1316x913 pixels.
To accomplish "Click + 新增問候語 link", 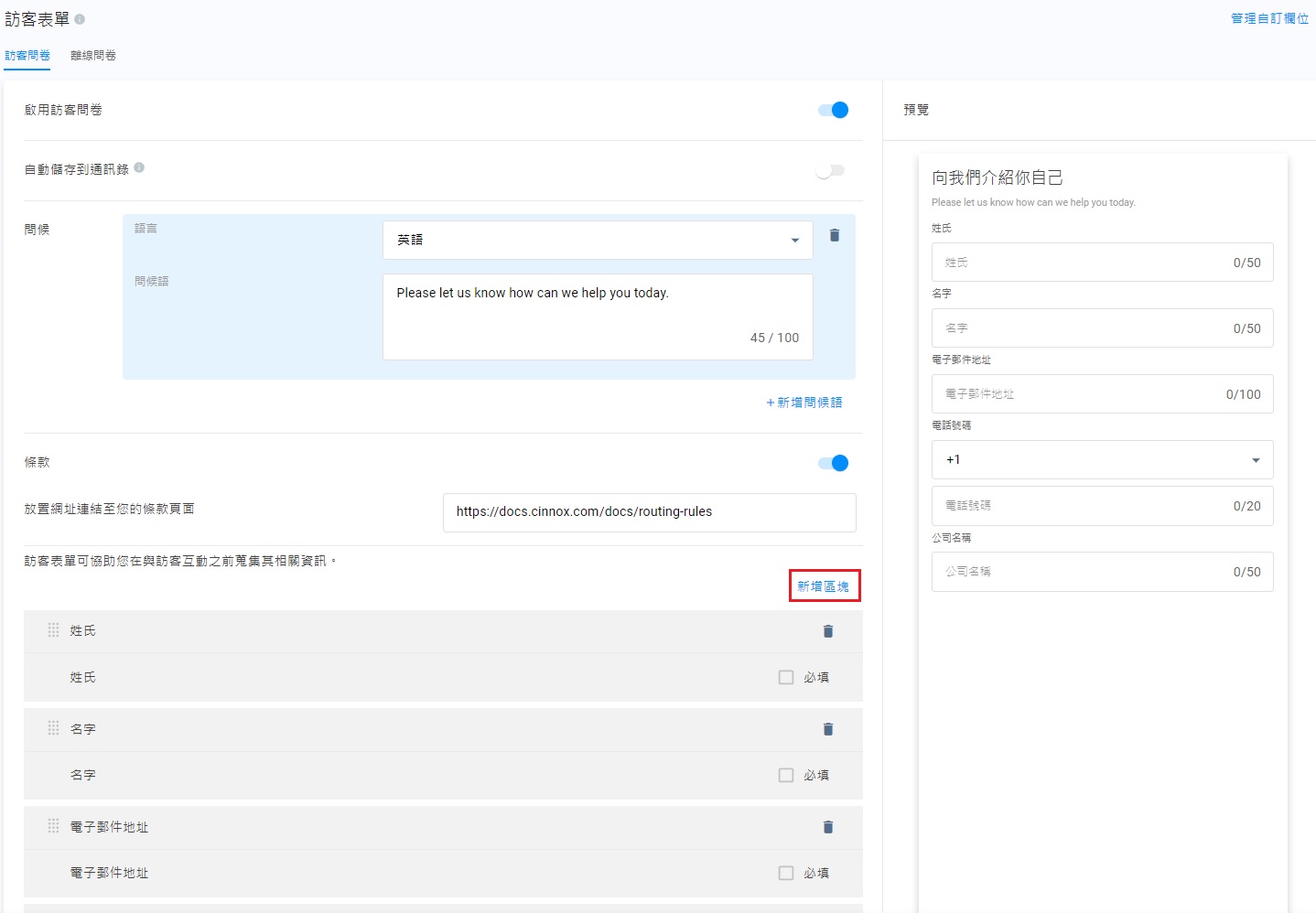I will coord(804,403).
